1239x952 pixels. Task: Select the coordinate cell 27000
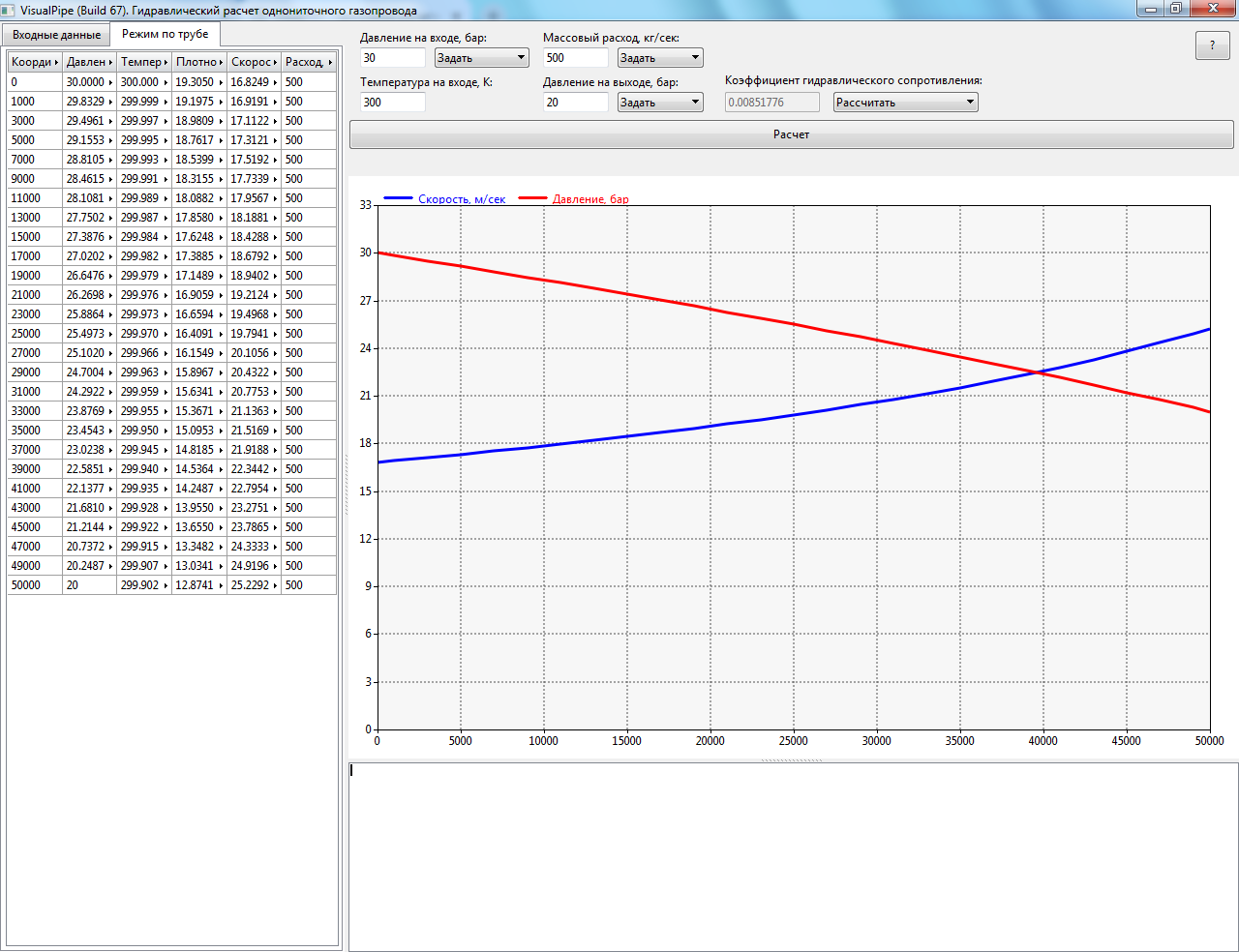click(x=35, y=353)
